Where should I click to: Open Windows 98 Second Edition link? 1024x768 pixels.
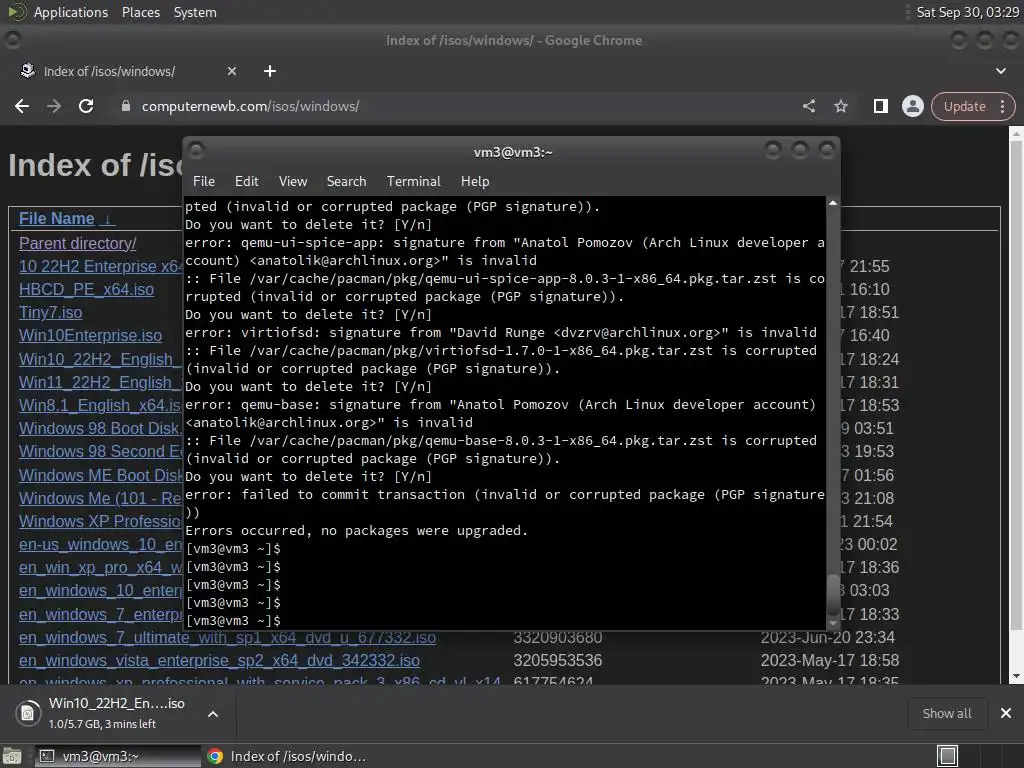coord(101,451)
